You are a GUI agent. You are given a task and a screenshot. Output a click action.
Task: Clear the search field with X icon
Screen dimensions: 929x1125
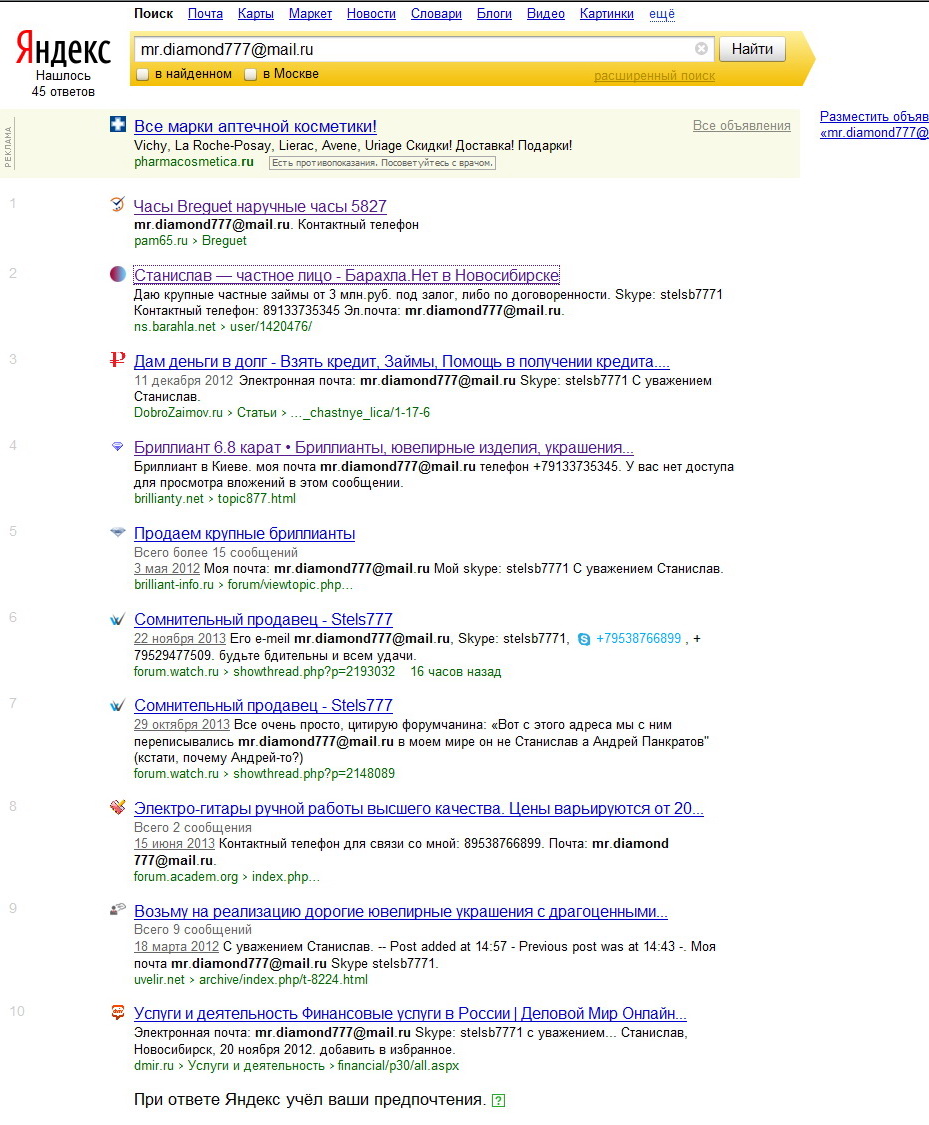click(x=701, y=48)
